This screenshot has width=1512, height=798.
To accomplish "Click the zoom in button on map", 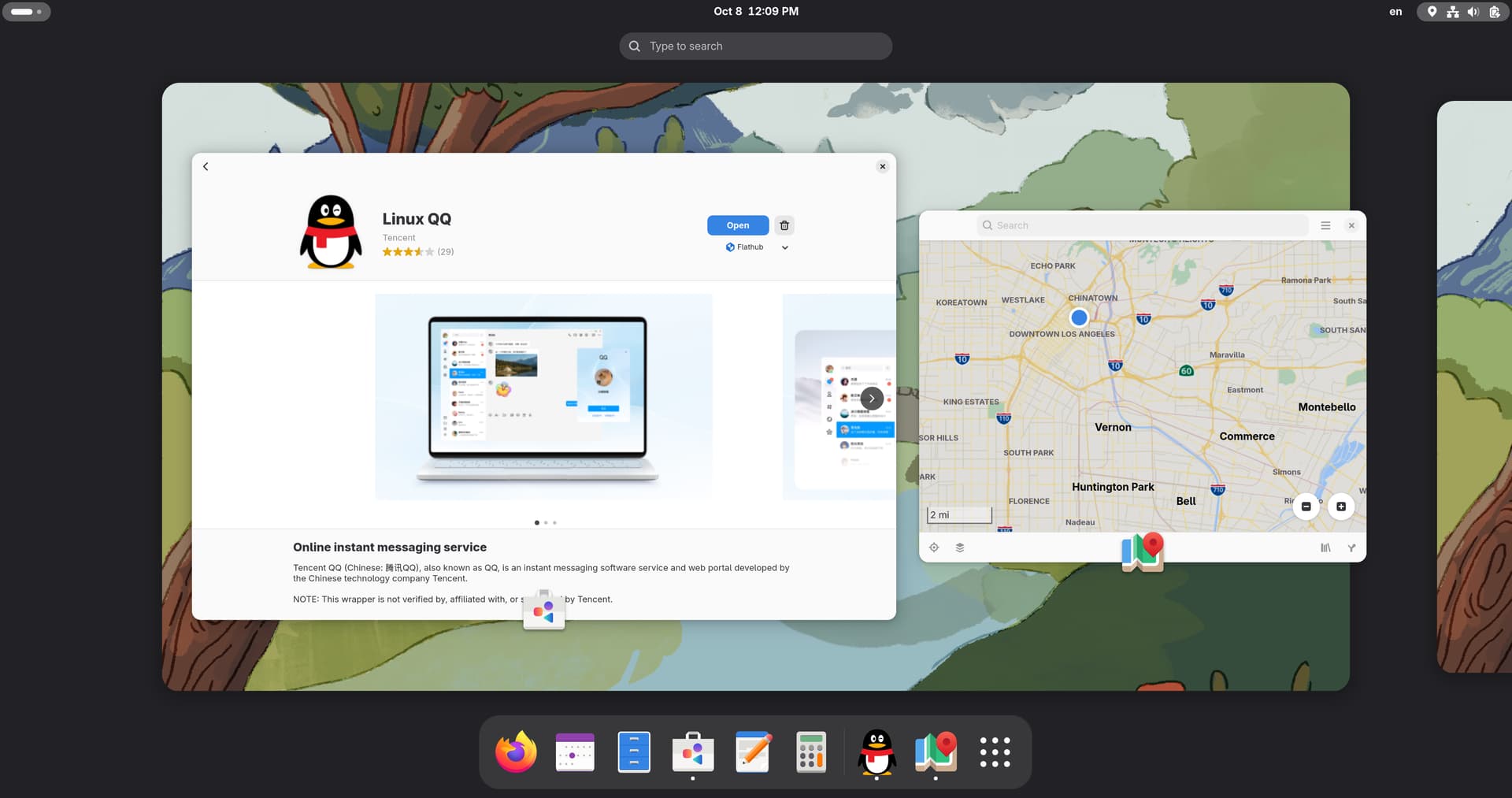I will (x=1340, y=507).
